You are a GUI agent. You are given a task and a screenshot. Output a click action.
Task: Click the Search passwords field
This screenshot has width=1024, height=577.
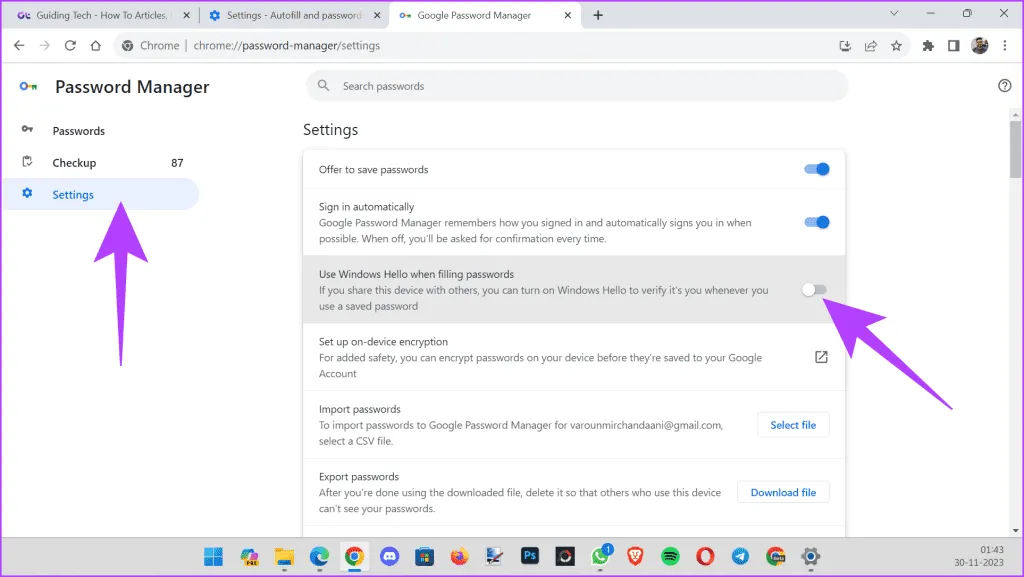coord(577,86)
